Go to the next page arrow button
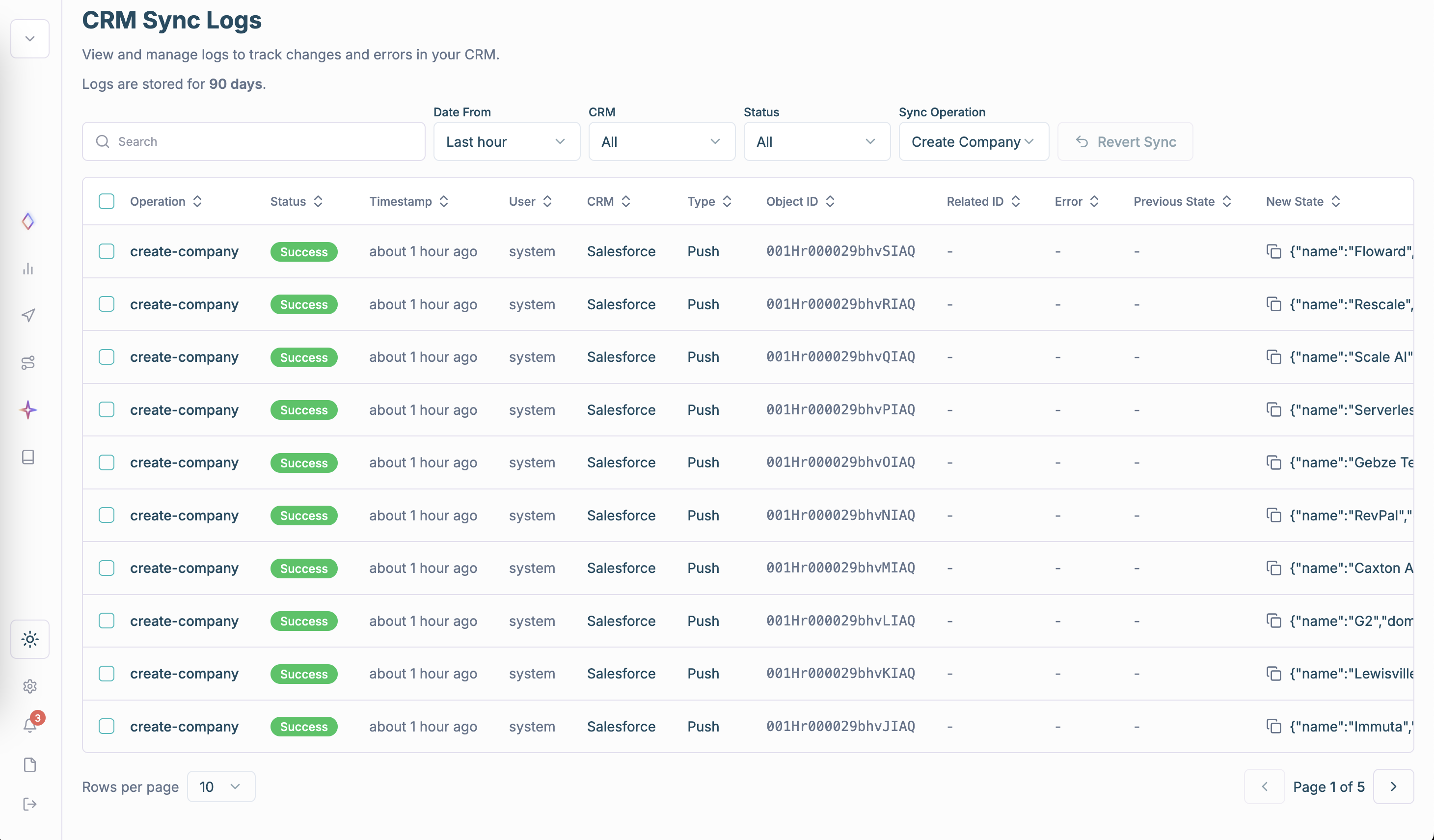This screenshot has width=1434, height=840. [1393, 786]
